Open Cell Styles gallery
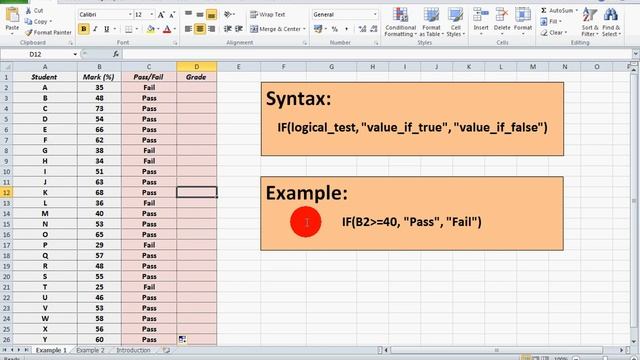 click(455, 22)
